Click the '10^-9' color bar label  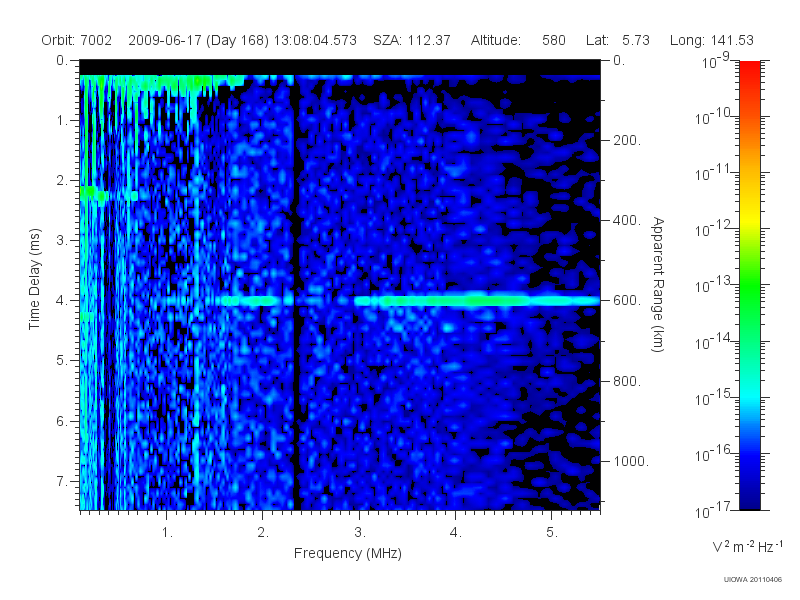pyautogui.click(x=715, y=61)
